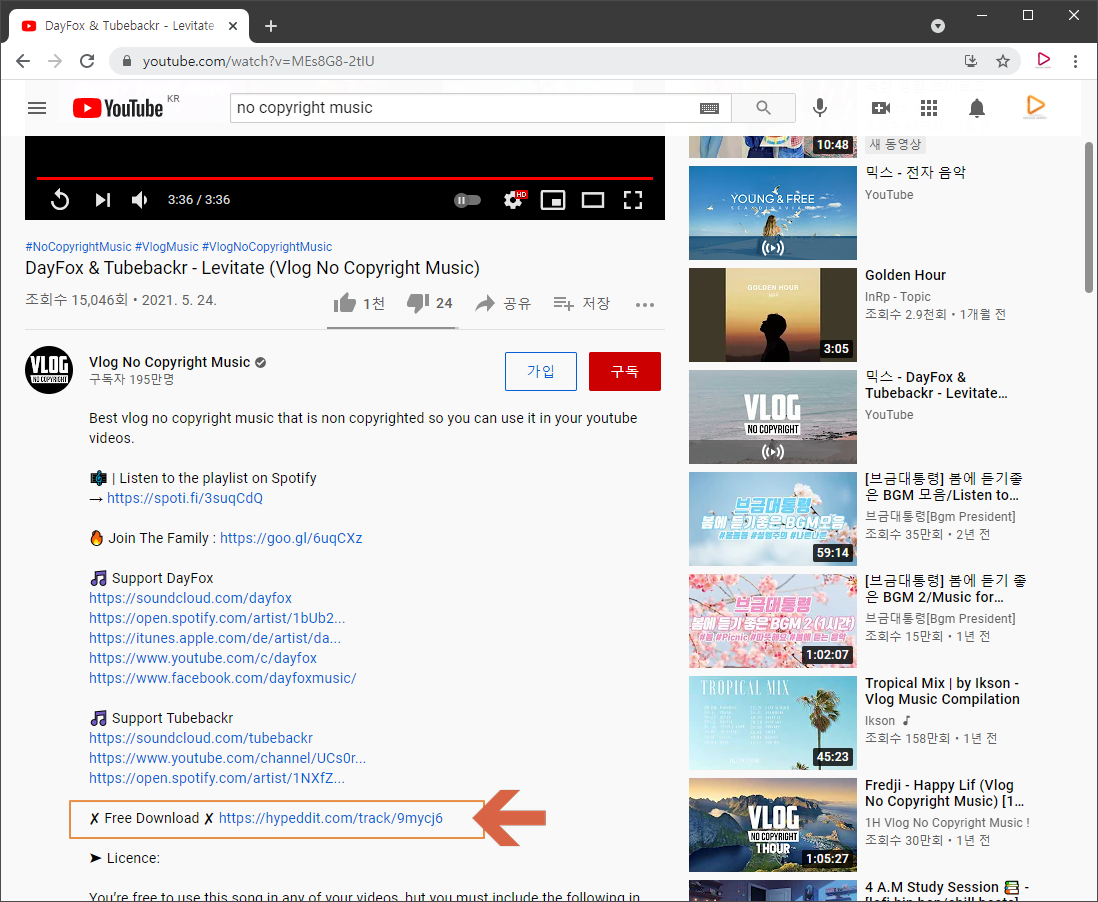
Task: Go to YouTube home via logo
Action: tap(118, 108)
